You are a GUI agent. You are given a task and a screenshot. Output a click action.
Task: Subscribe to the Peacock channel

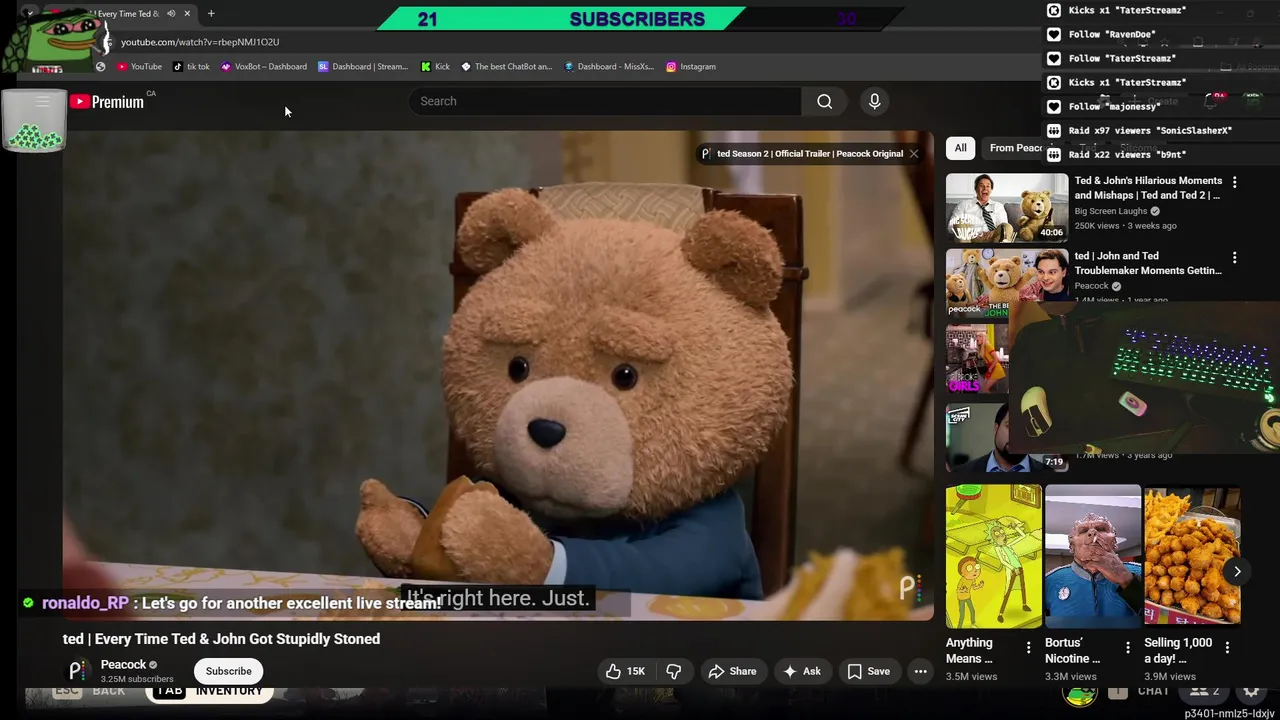229,671
